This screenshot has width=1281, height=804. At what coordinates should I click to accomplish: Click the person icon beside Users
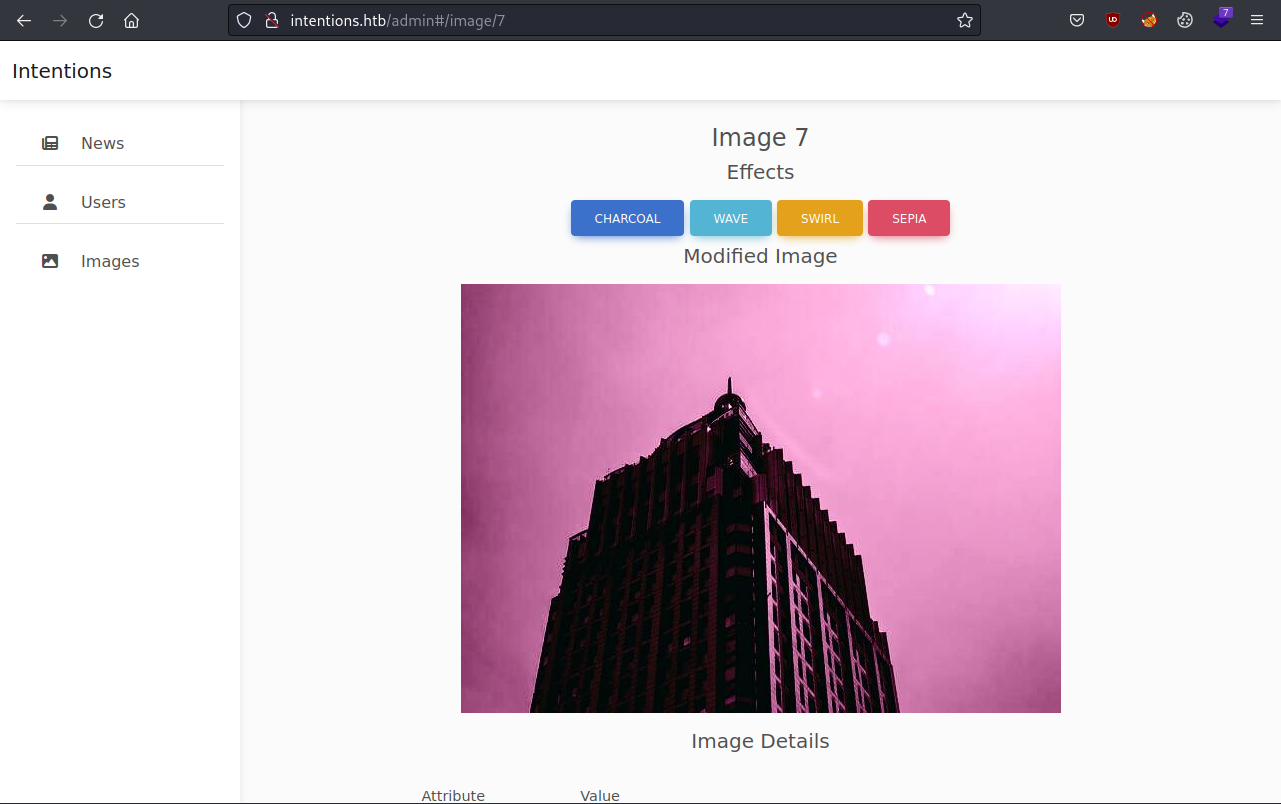[50, 202]
